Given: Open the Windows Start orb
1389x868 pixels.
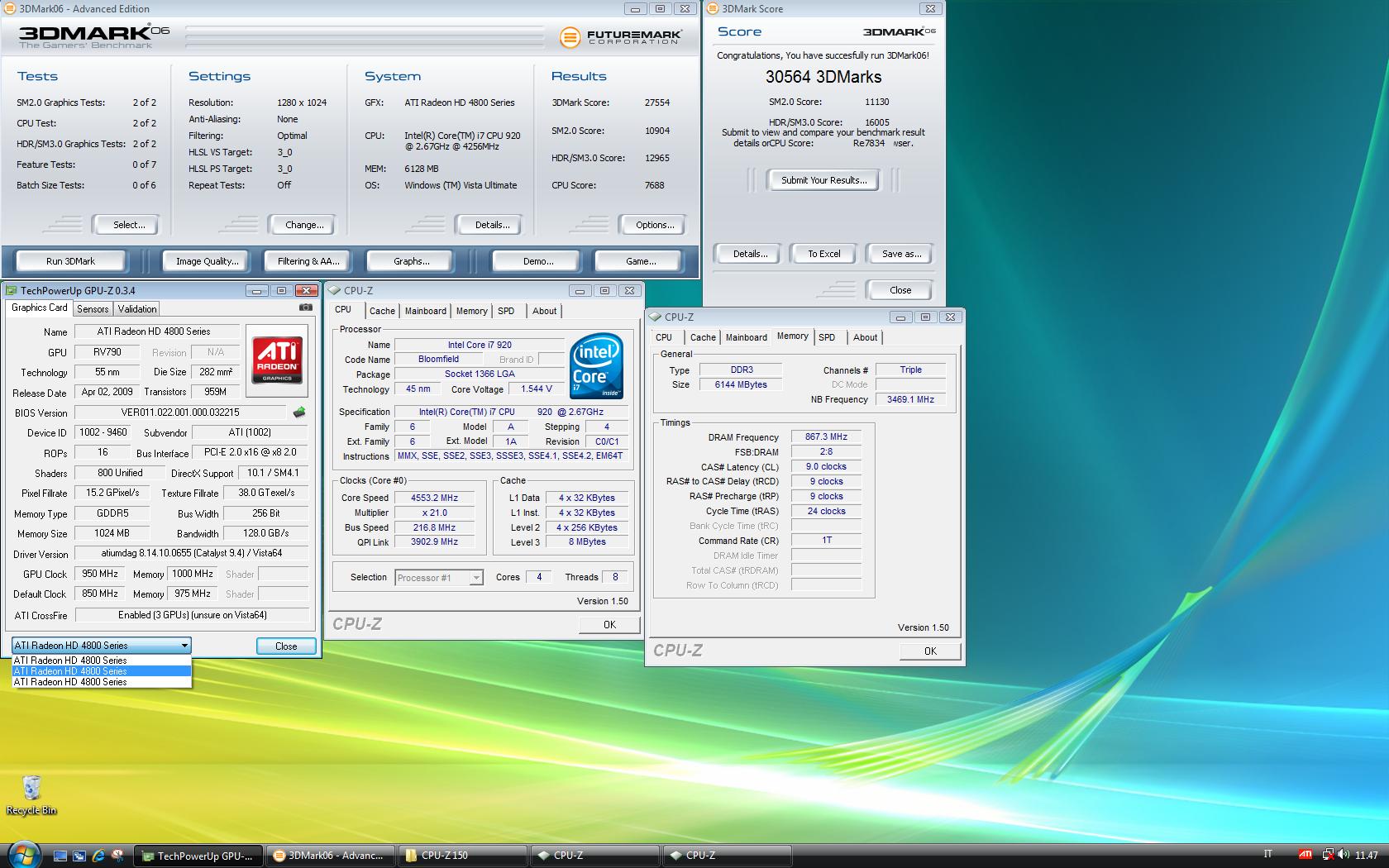Looking at the screenshot, I should 24,854.
